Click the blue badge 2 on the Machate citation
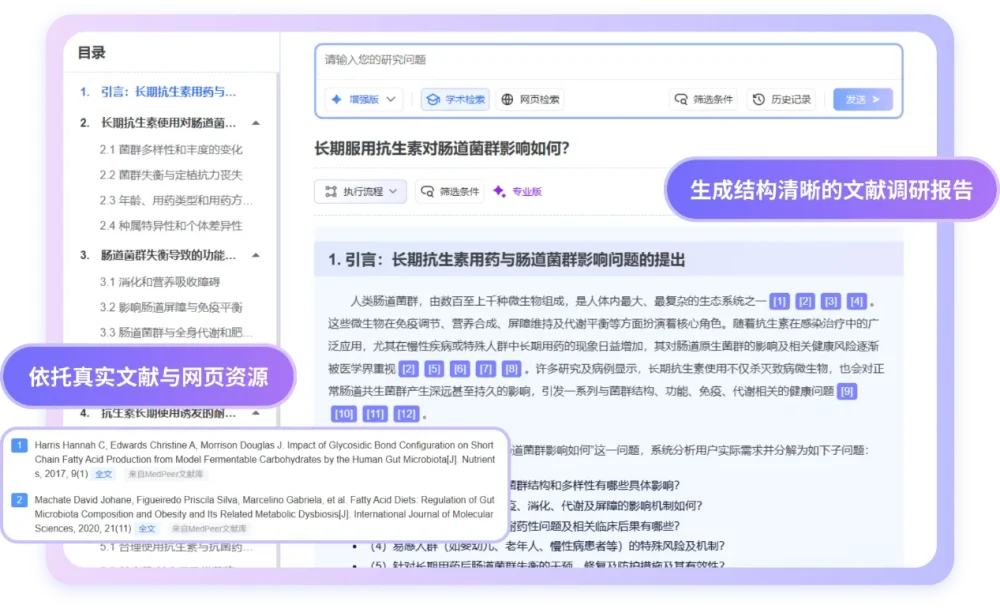The image size is (1000, 609). coord(20,500)
